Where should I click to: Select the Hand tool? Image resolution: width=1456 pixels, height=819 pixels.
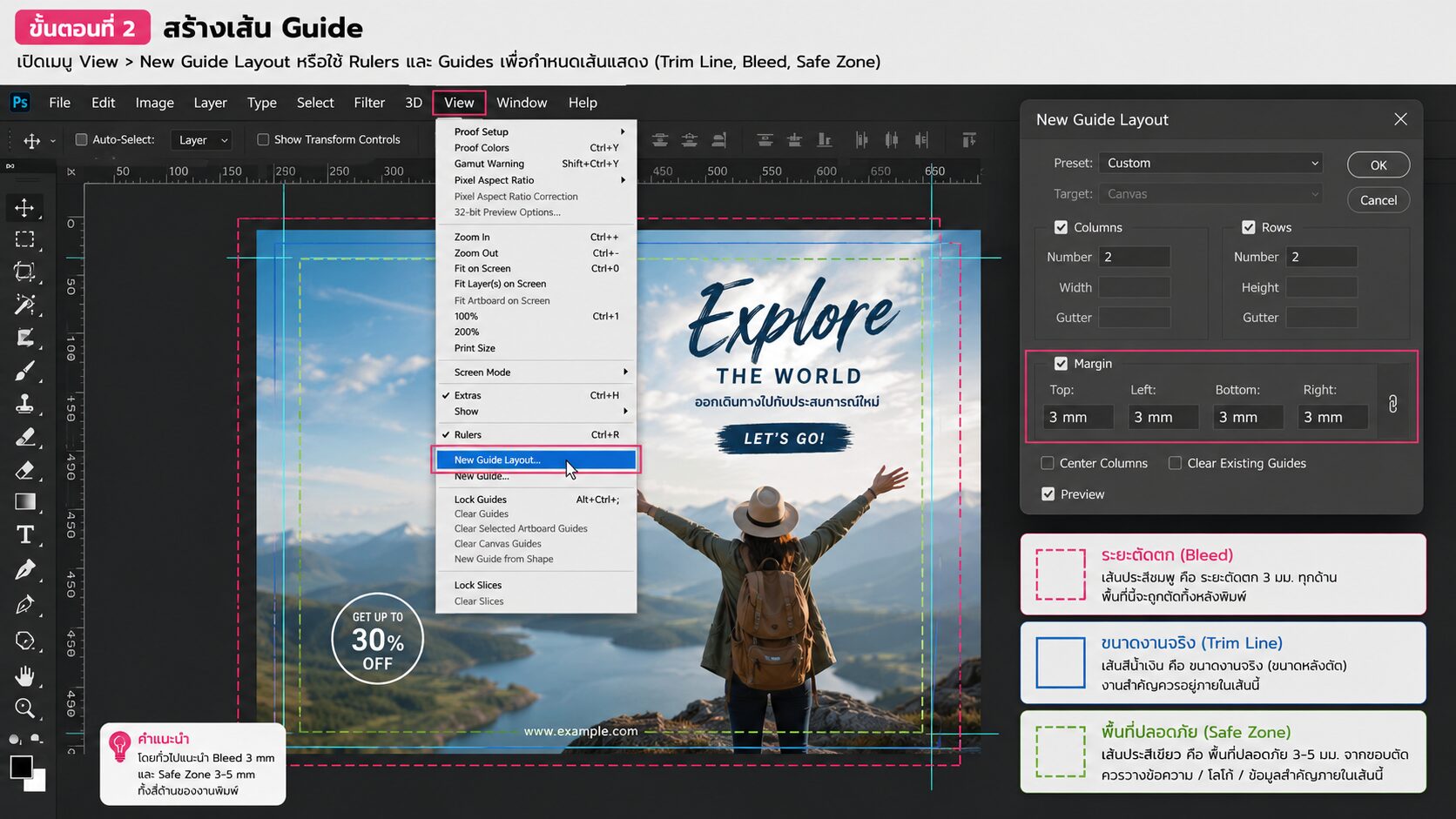(24, 675)
